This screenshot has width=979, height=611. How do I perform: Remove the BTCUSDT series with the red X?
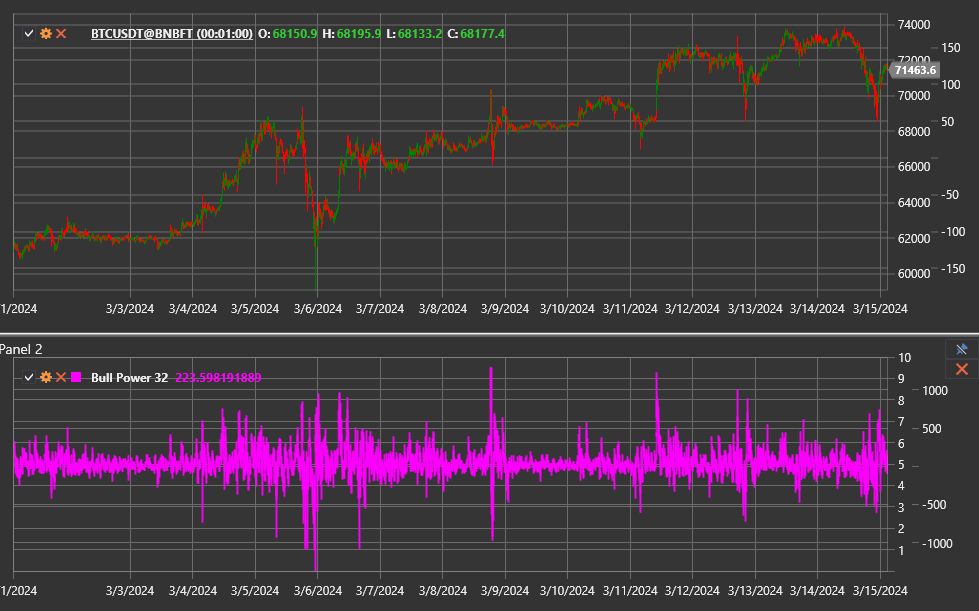59,33
